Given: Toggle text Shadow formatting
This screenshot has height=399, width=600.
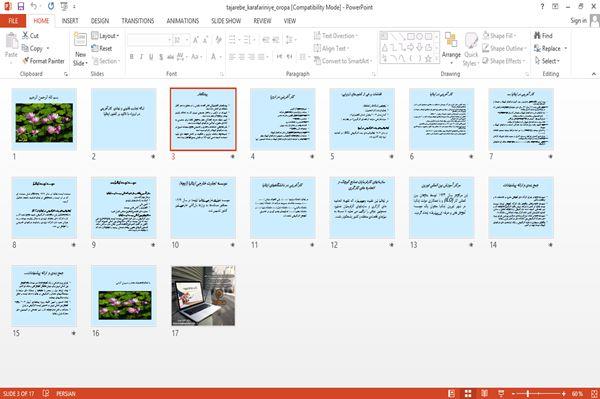Looking at the screenshot, I should pos(161,57).
